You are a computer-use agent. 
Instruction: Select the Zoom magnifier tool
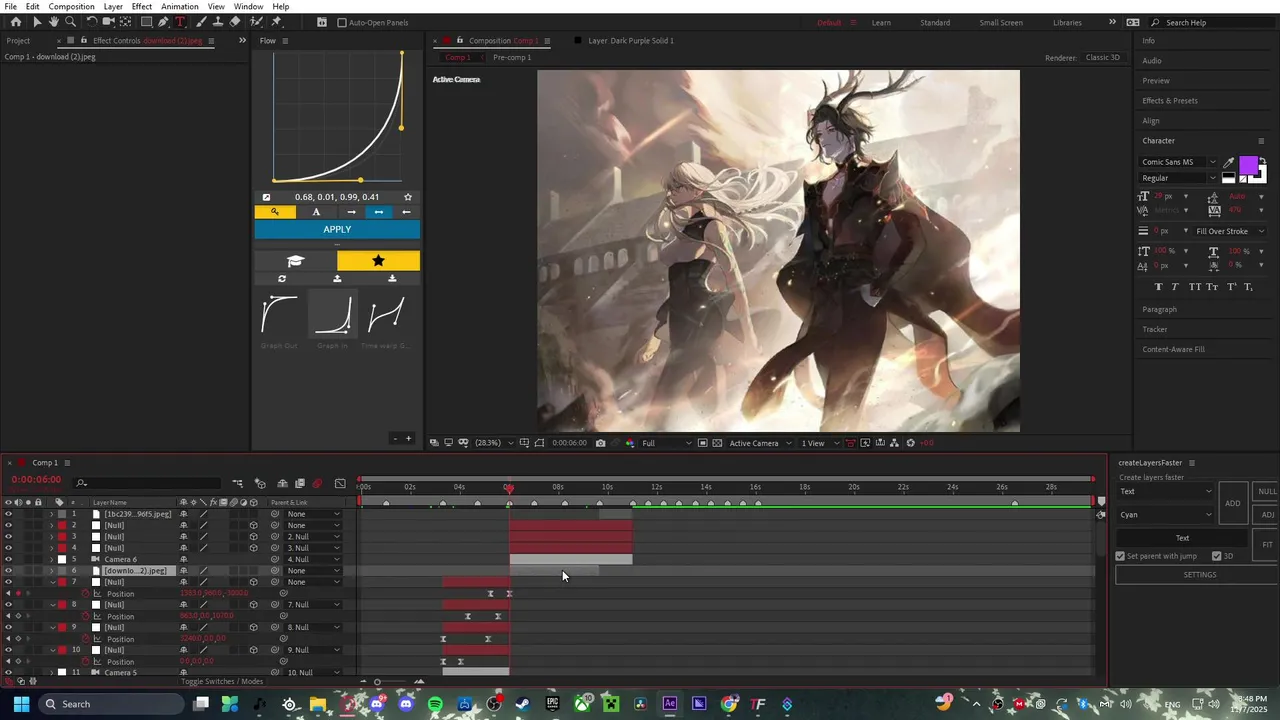point(70,22)
